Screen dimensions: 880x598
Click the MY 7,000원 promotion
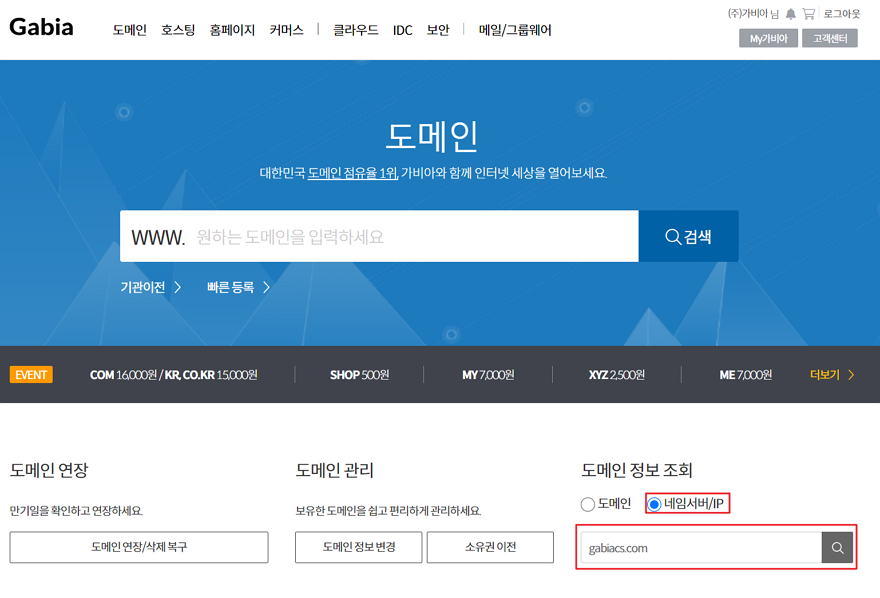[x=488, y=375]
